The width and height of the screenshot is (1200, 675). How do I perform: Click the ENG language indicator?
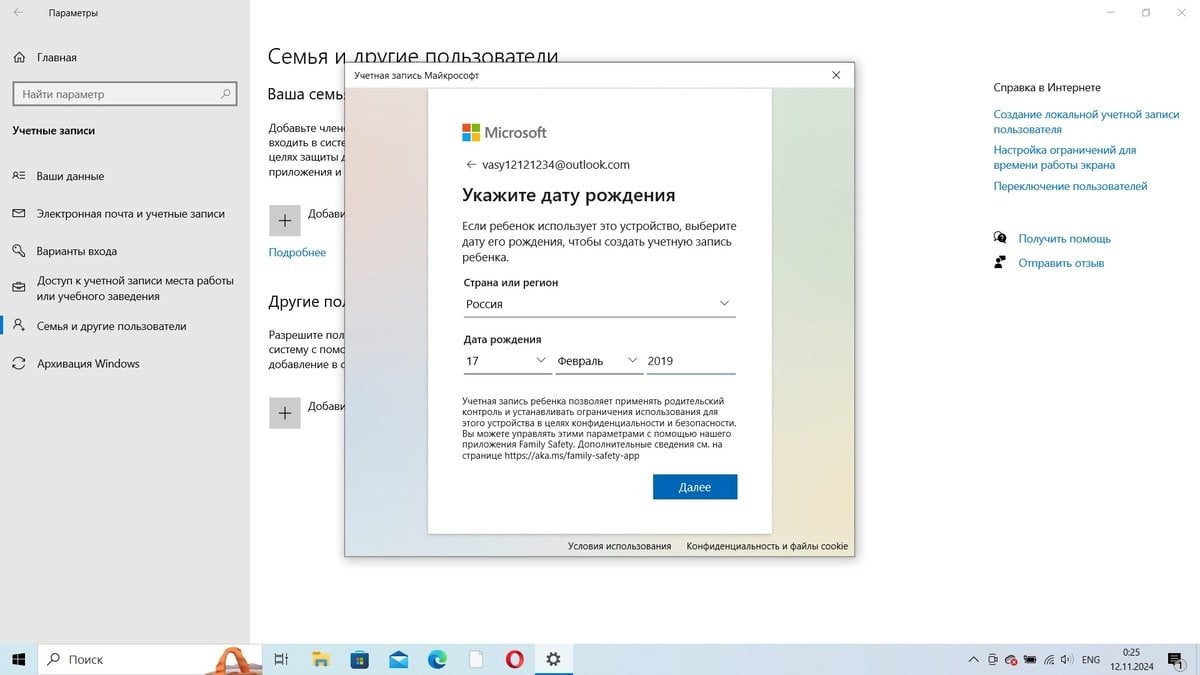1091,660
